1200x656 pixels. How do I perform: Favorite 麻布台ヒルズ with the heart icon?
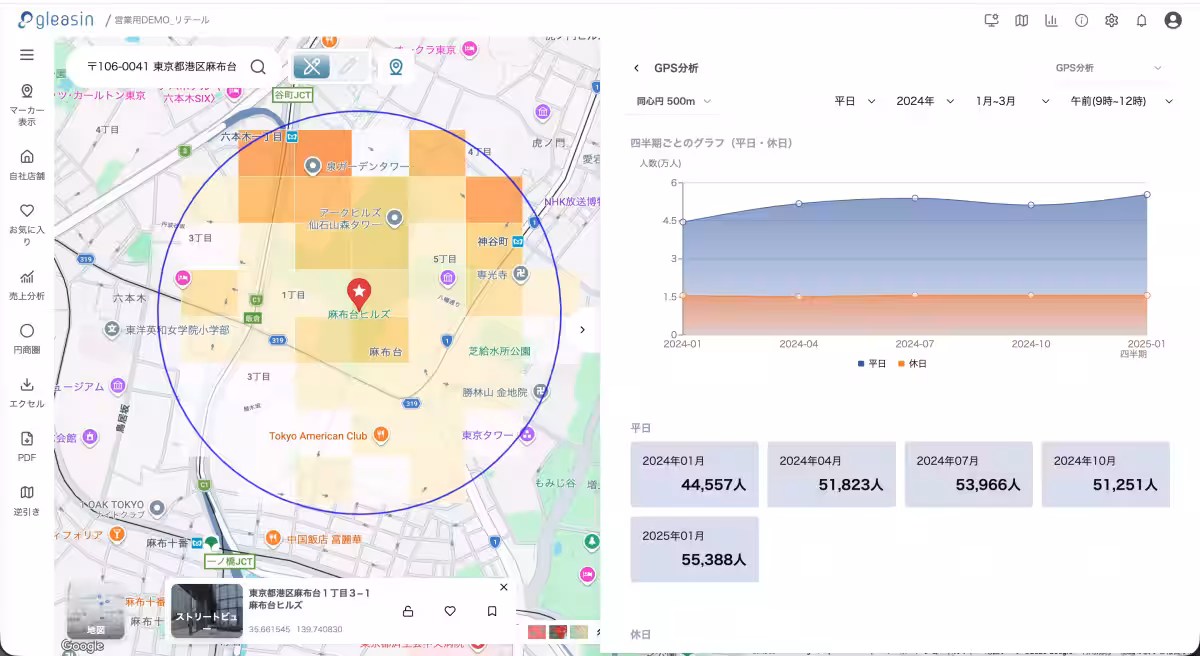(450, 611)
